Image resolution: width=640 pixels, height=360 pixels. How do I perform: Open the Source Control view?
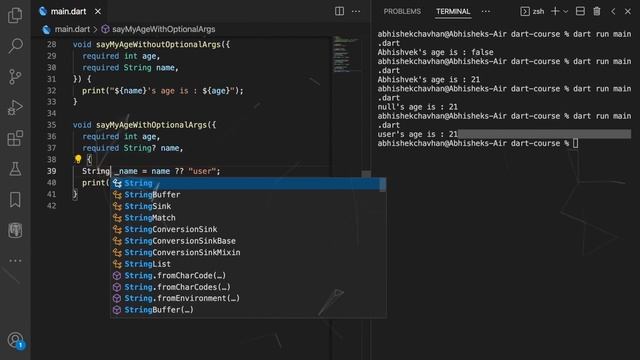(x=15, y=77)
